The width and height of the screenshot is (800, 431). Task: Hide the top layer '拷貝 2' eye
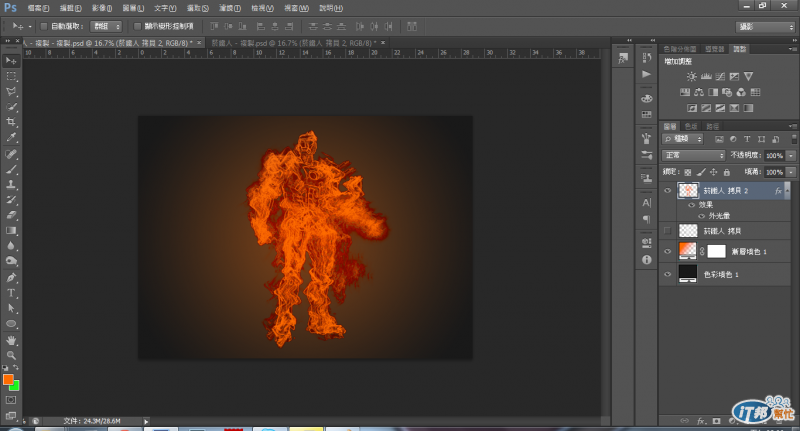click(x=667, y=191)
